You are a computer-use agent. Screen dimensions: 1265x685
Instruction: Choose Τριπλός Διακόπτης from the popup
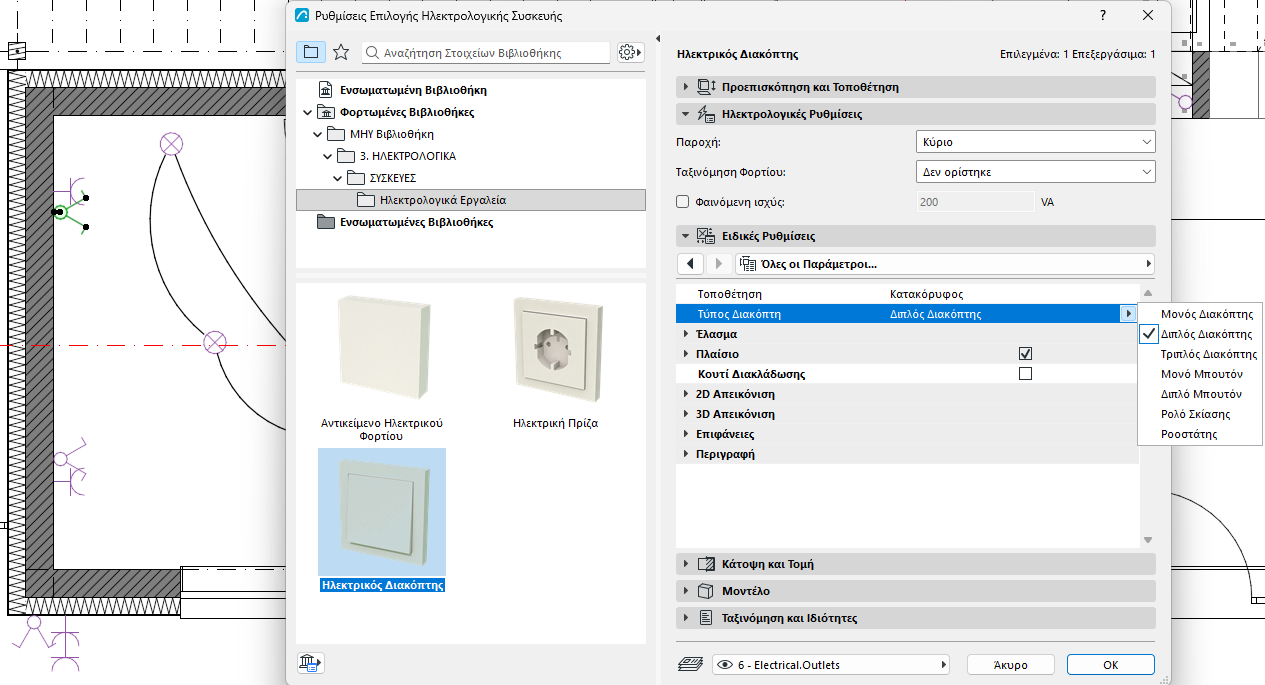(x=1200, y=354)
